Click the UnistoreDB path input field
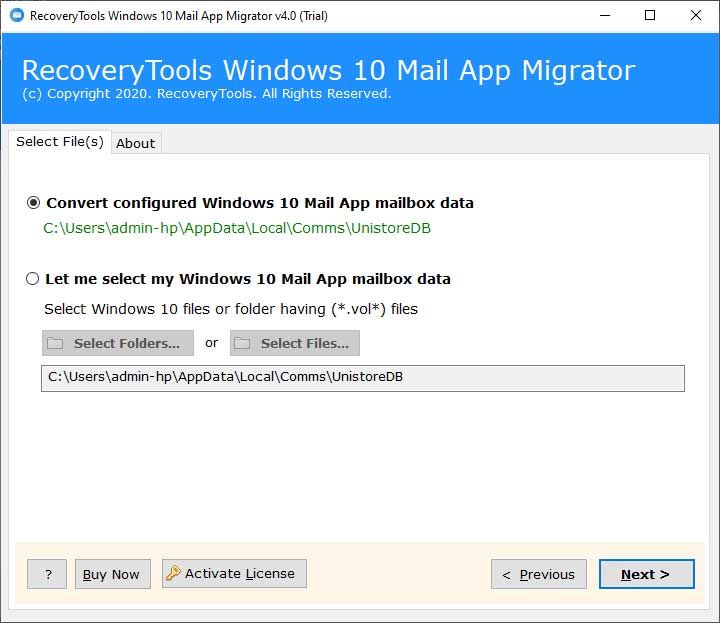Screen dimensions: 720x623 [363, 378]
